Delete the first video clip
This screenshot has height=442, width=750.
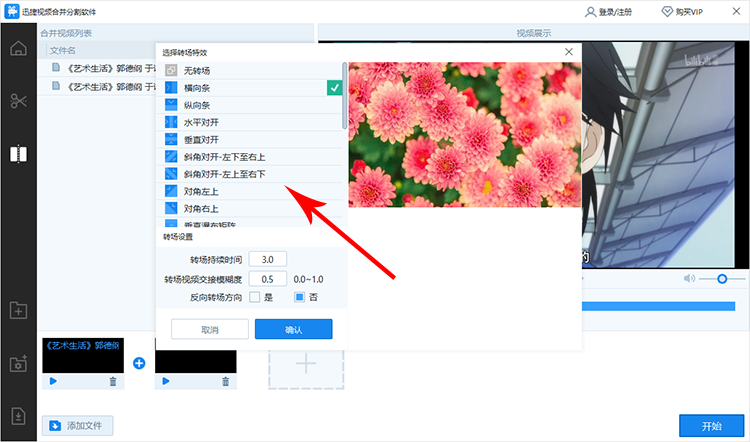[113, 381]
